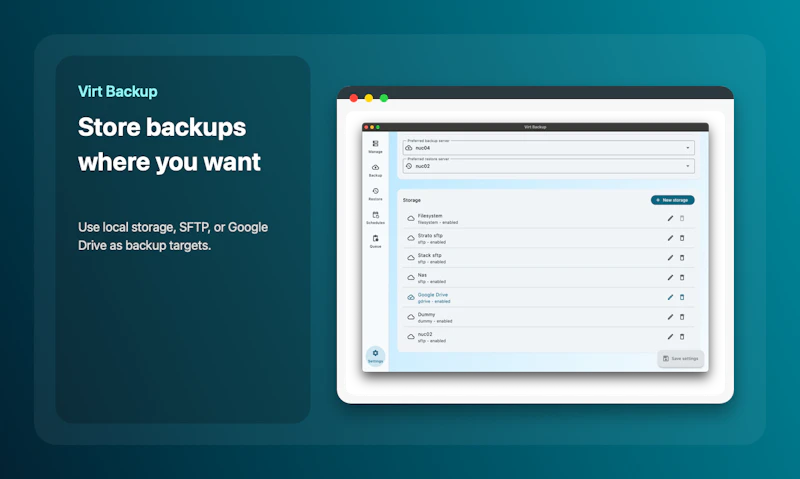The image size is (800, 479).
Task: Click the 'Virt Backup' window title
Action: pyautogui.click(x=535, y=127)
